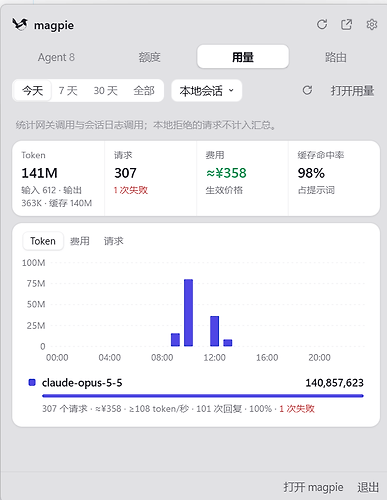Click the magpie bird logo icon

pyautogui.click(x=20, y=25)
